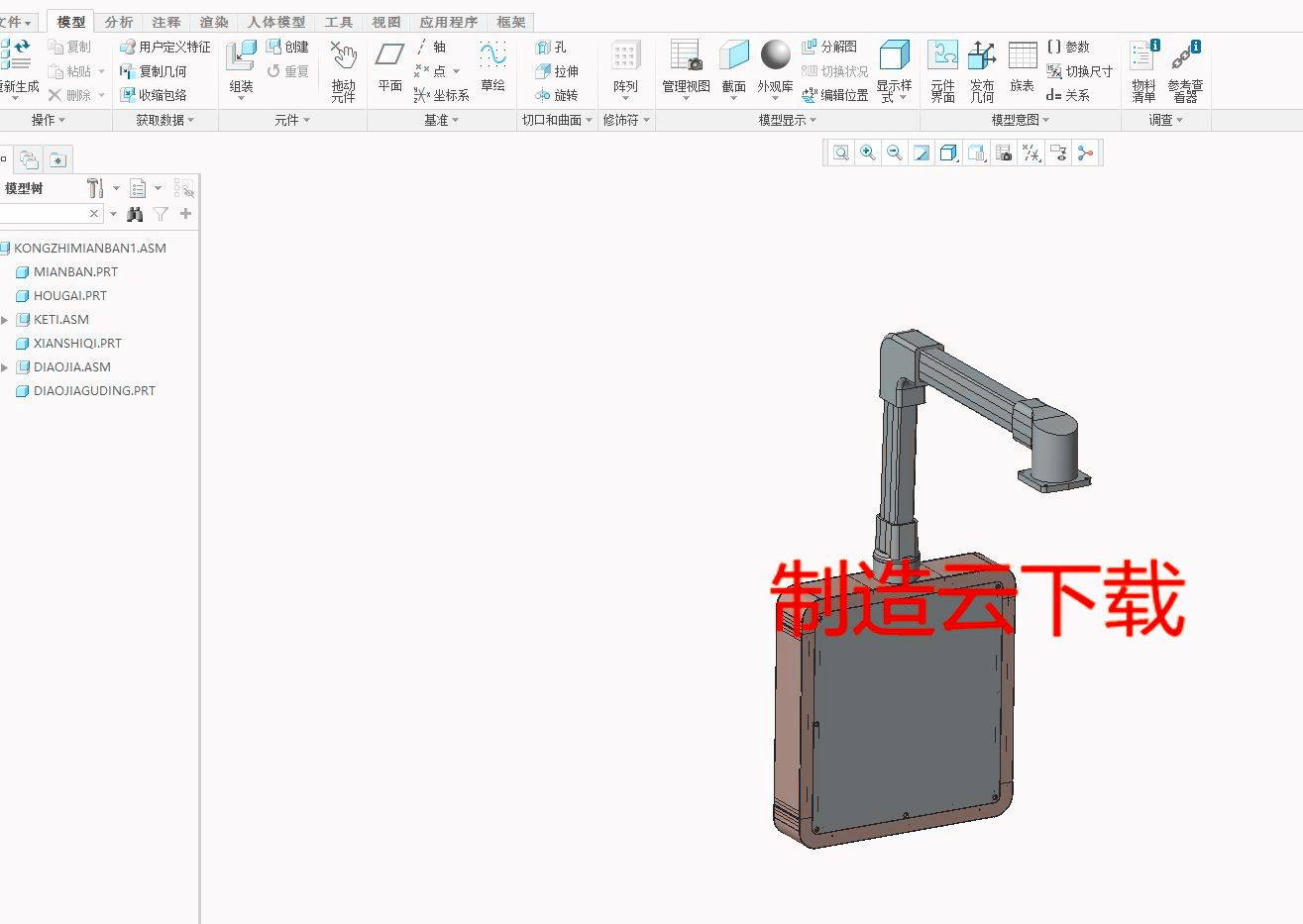Click the 物料清单 (Bill of Materials) icon
This screenshot has height=924, width=1303.
(x=1140, y=69)
